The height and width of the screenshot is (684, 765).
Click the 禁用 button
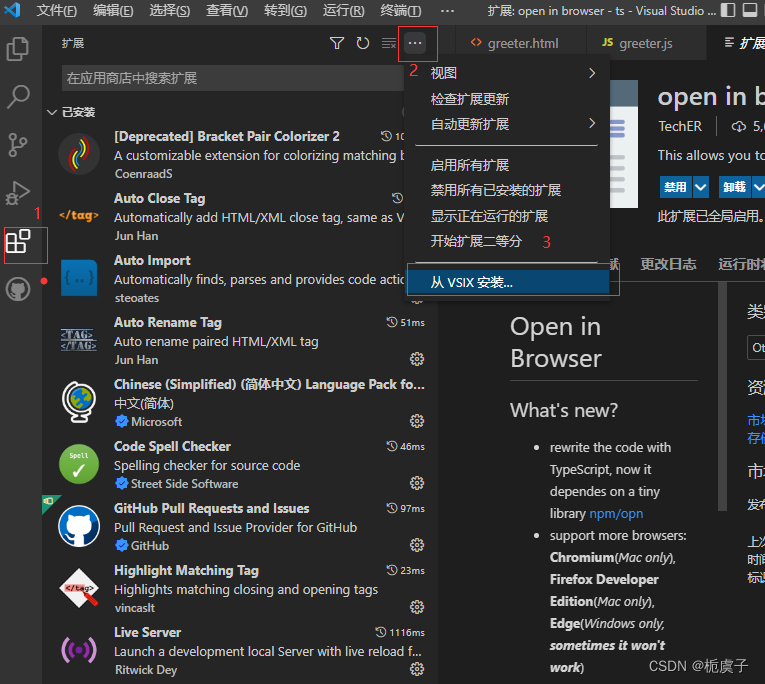pyautogui.click(x=675, y=187)
